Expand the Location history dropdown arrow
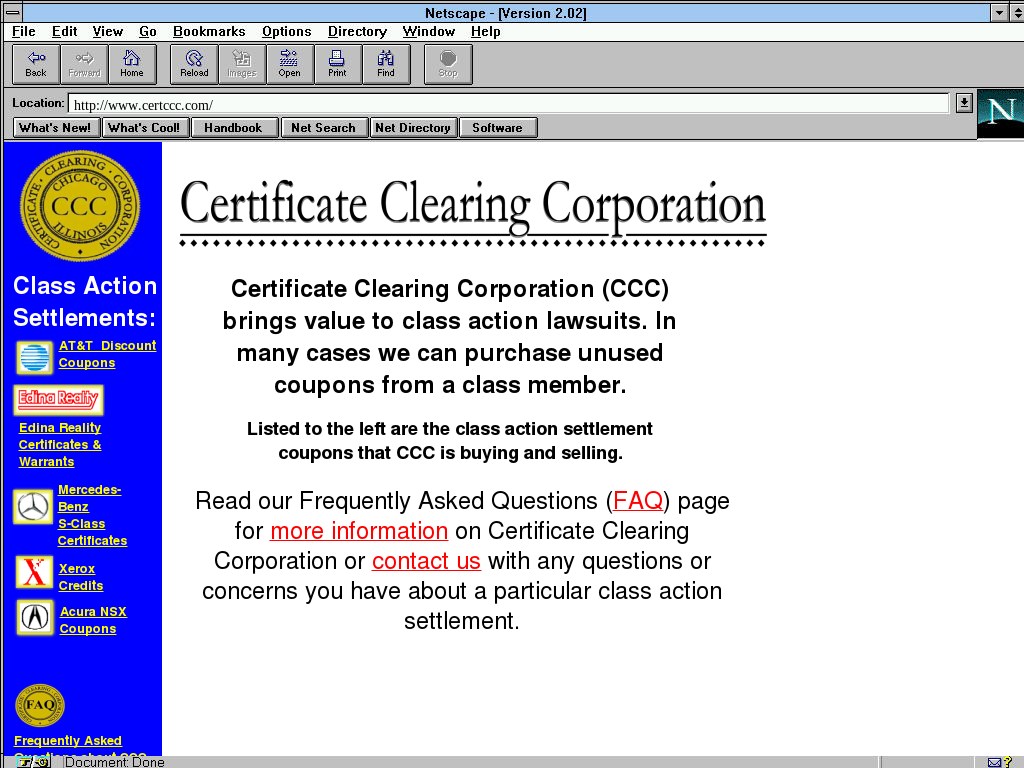This screenshot has width=1024, height=768. click(964, 103)
